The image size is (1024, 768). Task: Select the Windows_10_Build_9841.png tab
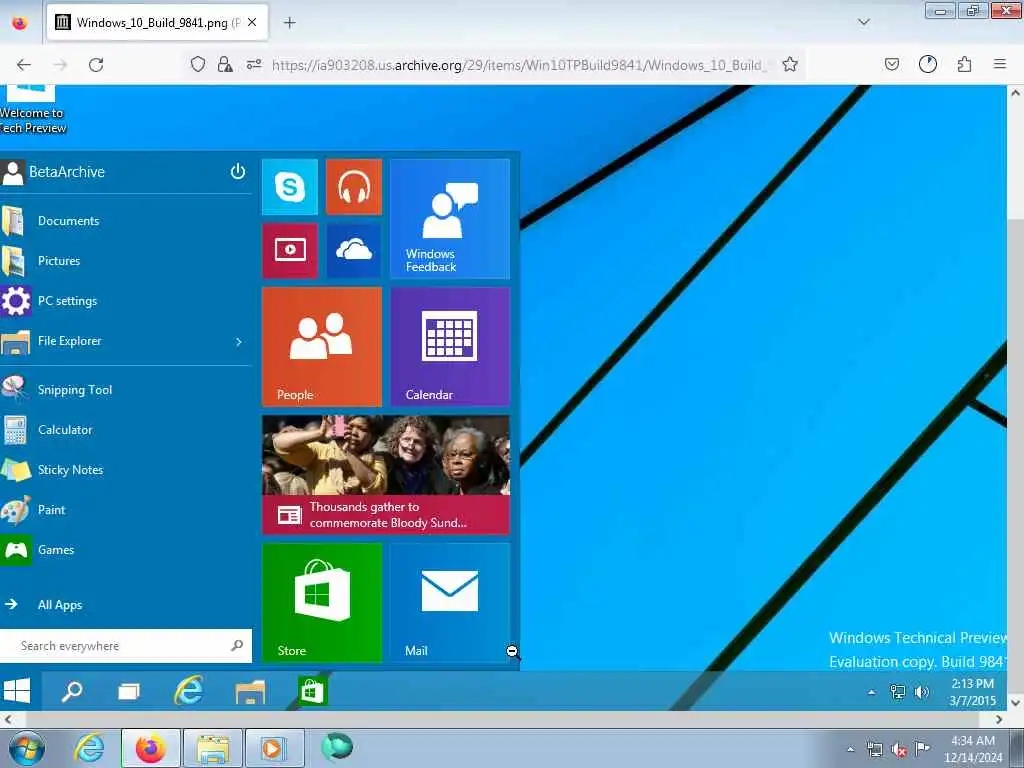coord(157,22)
